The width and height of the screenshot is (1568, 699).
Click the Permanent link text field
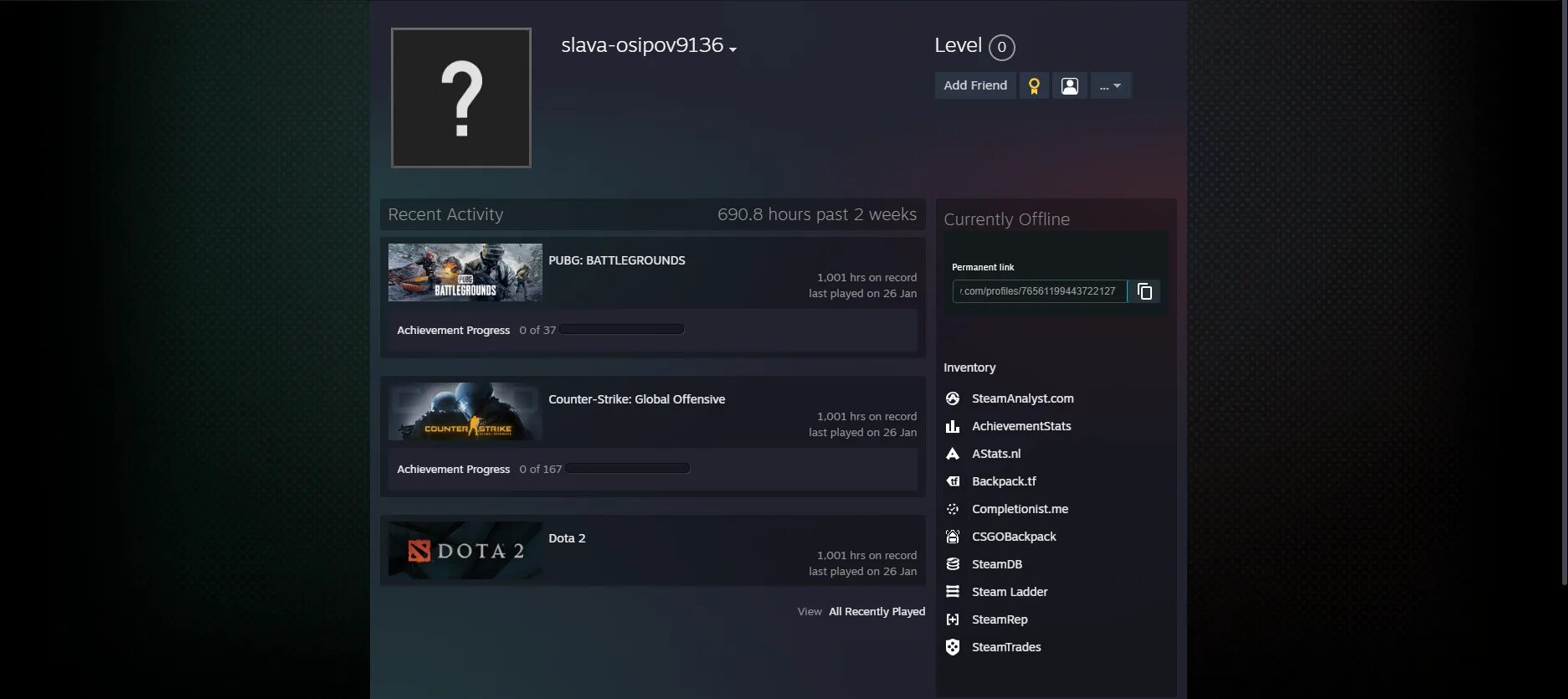click(1040, 291)
